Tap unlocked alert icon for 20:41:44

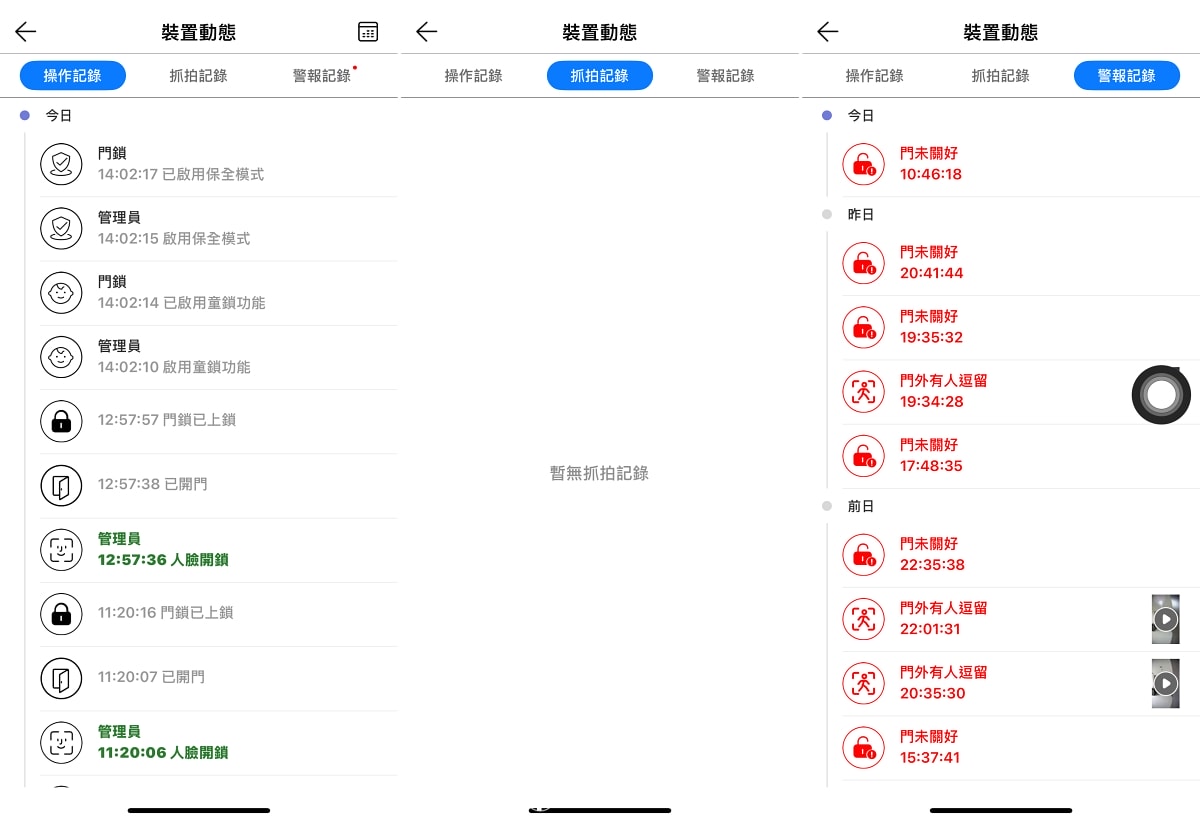click(x=863, y=263)
